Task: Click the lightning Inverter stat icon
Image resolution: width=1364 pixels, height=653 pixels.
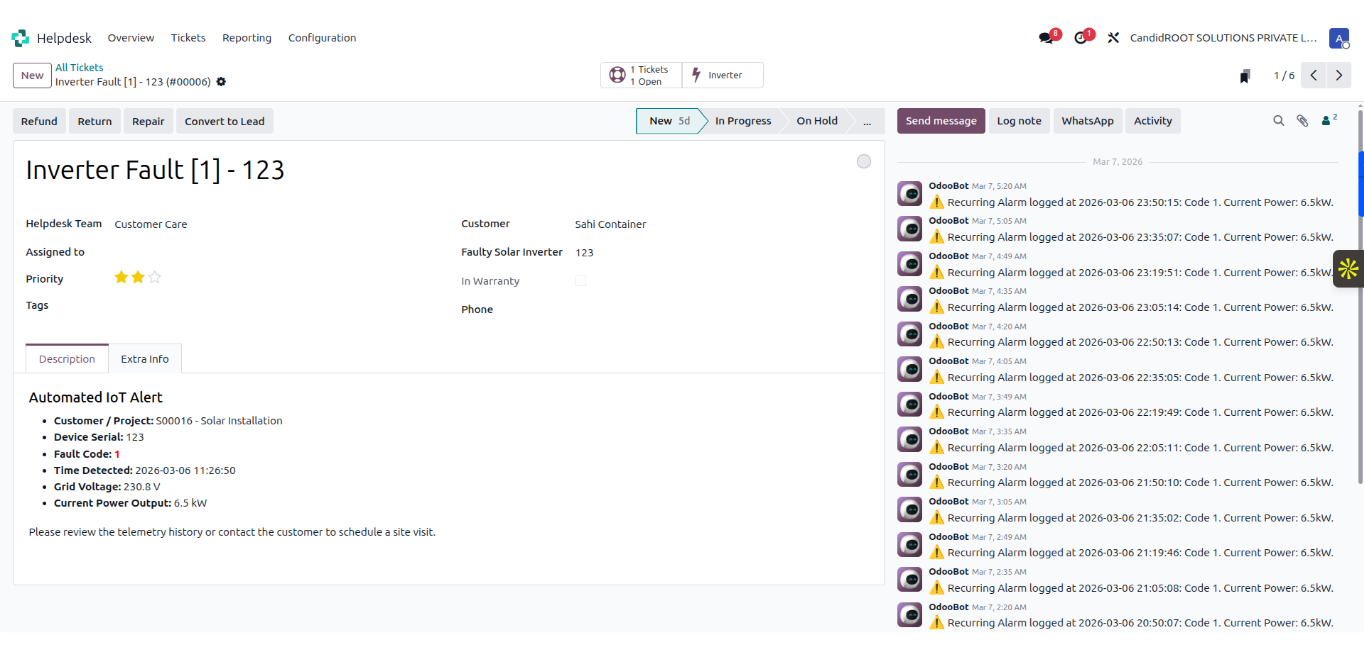Action: (x=696, y=75)
